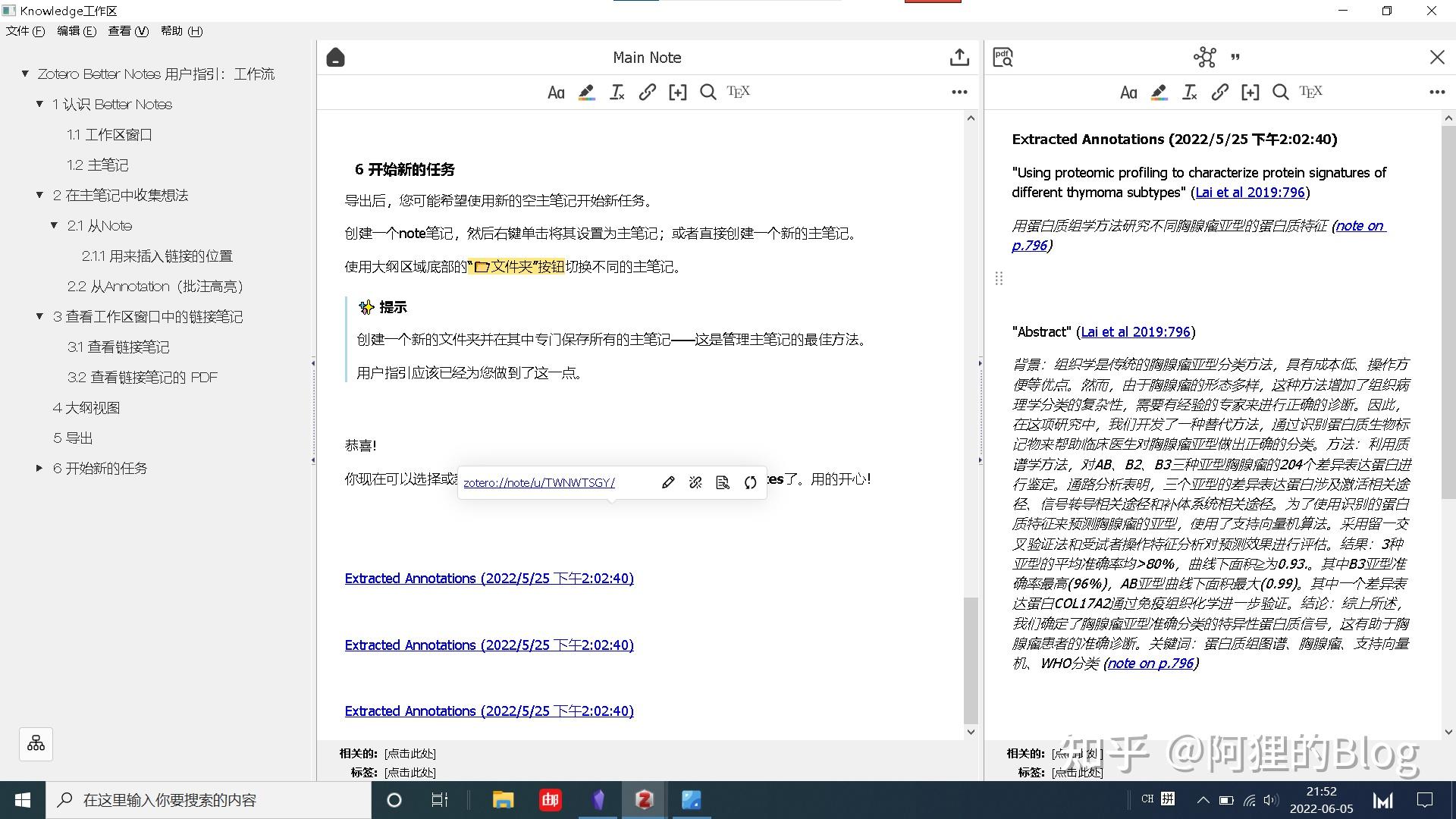Open PDF preview in the right note panel
The image size is (1456, 819).
pos(1002,57)
